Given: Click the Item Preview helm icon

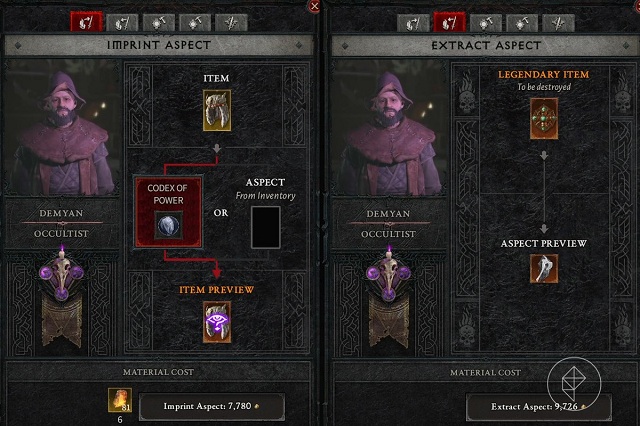Looking at the screenshot, I should pos(217,322).
